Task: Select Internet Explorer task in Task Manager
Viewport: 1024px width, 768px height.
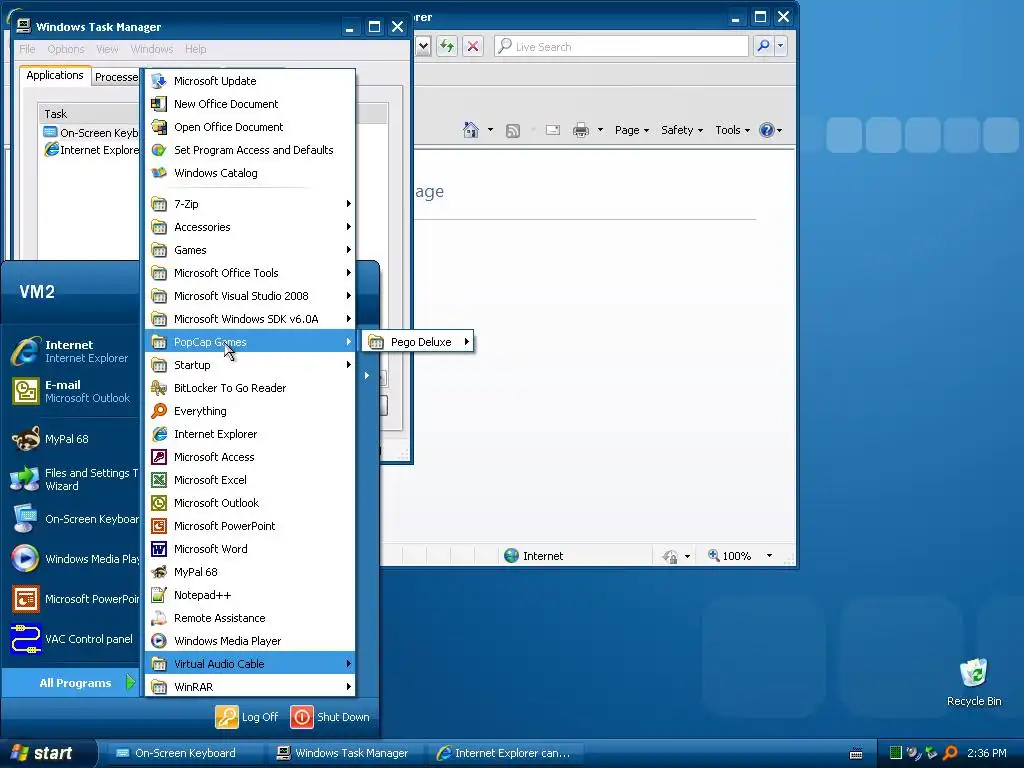Action: [x=91, y=150]
